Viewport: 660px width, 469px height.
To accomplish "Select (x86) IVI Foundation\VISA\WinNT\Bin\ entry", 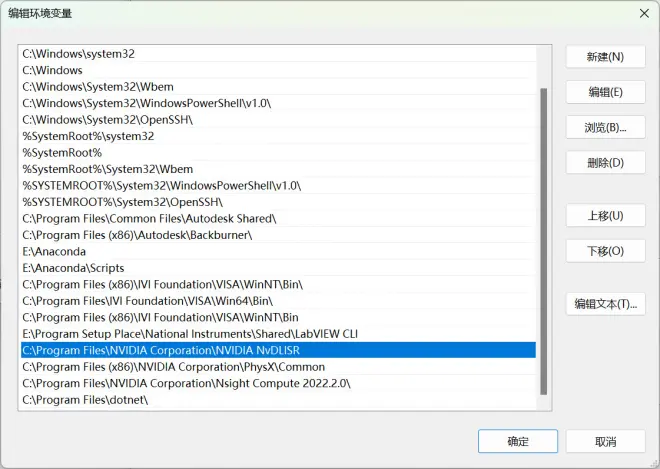I will [x=278, y=284].
